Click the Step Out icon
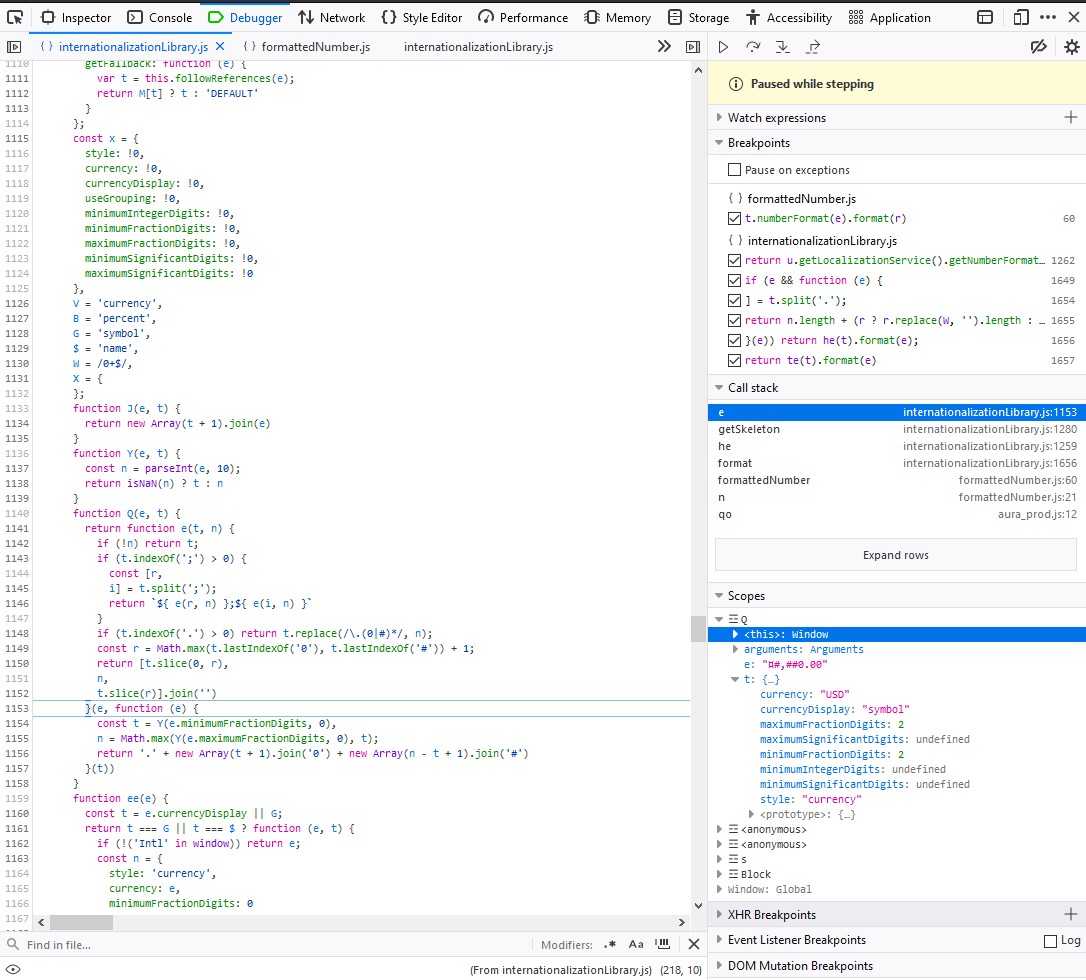Viewport: 1086px width, 980px height. 812,47
